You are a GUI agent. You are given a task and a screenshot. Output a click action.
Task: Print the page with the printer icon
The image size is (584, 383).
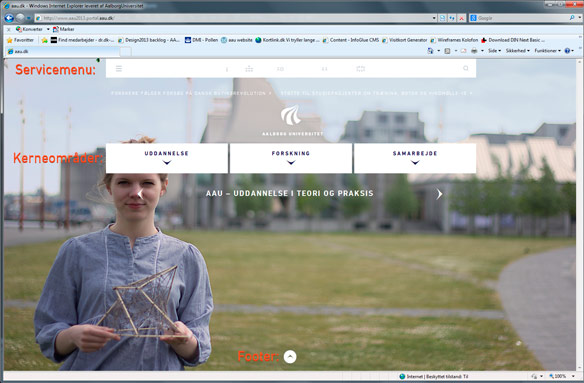474,51
